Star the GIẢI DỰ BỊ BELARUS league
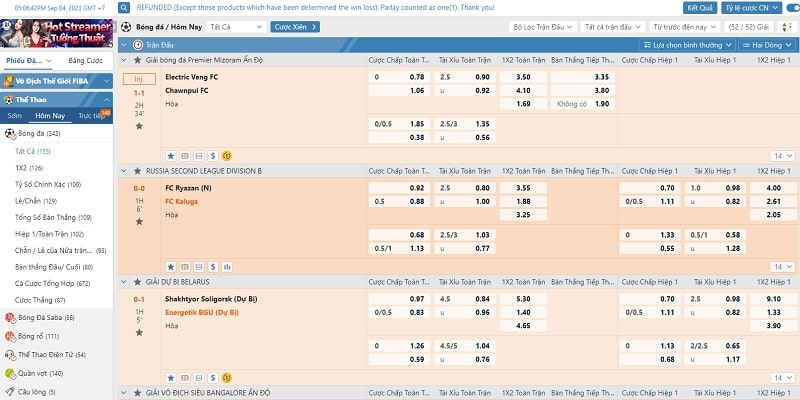 137,282
